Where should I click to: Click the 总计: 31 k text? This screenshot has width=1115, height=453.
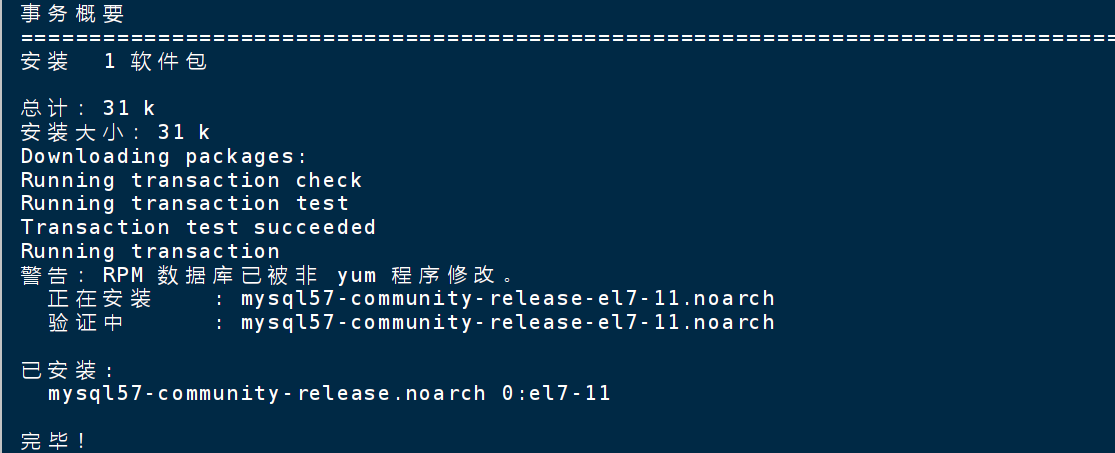click(87, 108)
